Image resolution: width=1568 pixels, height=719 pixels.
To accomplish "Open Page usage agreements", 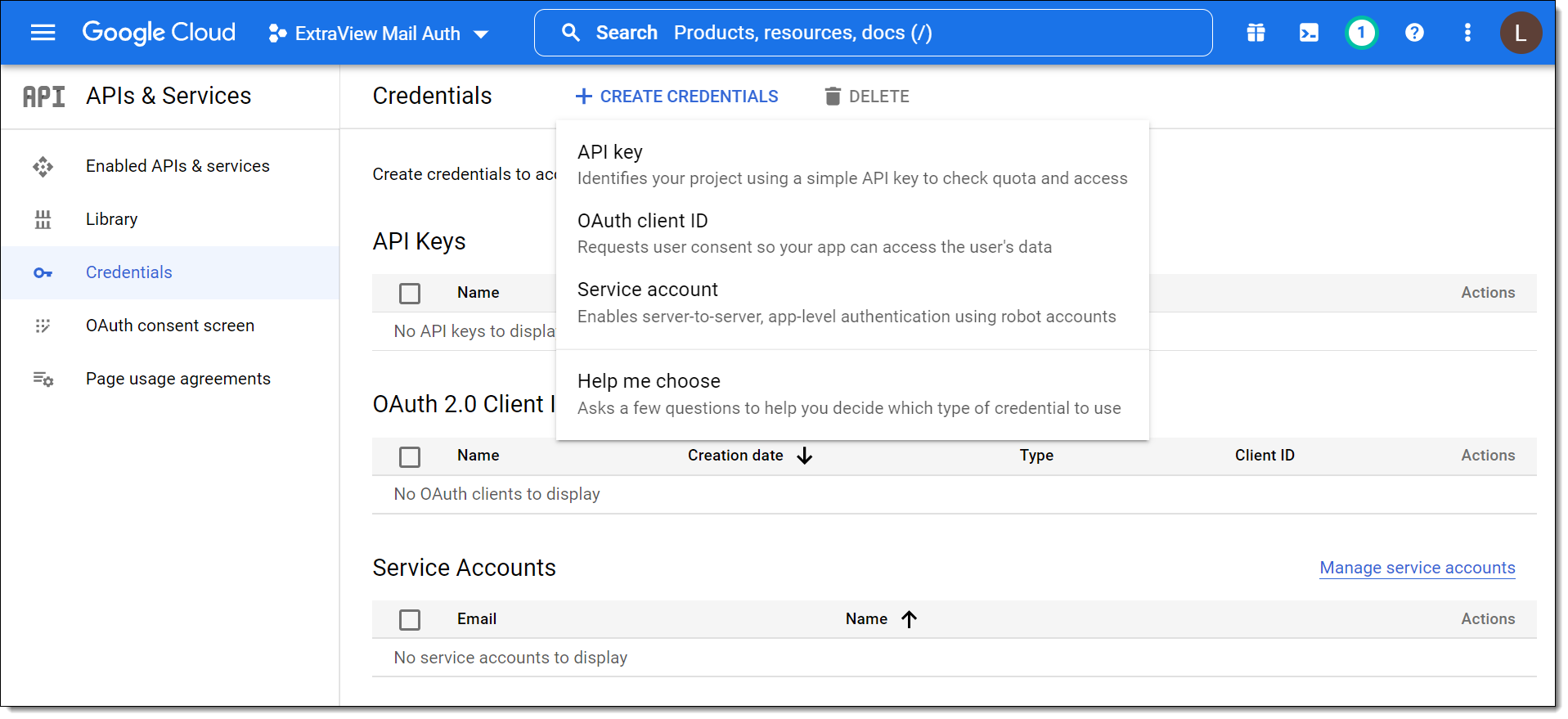I will pos(178,379).
